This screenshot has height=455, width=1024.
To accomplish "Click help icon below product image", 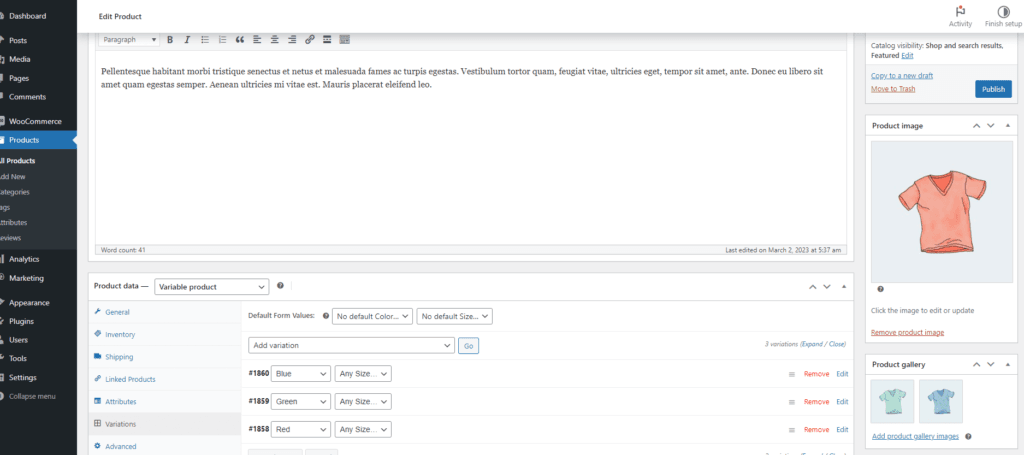I will pos(880,289).
